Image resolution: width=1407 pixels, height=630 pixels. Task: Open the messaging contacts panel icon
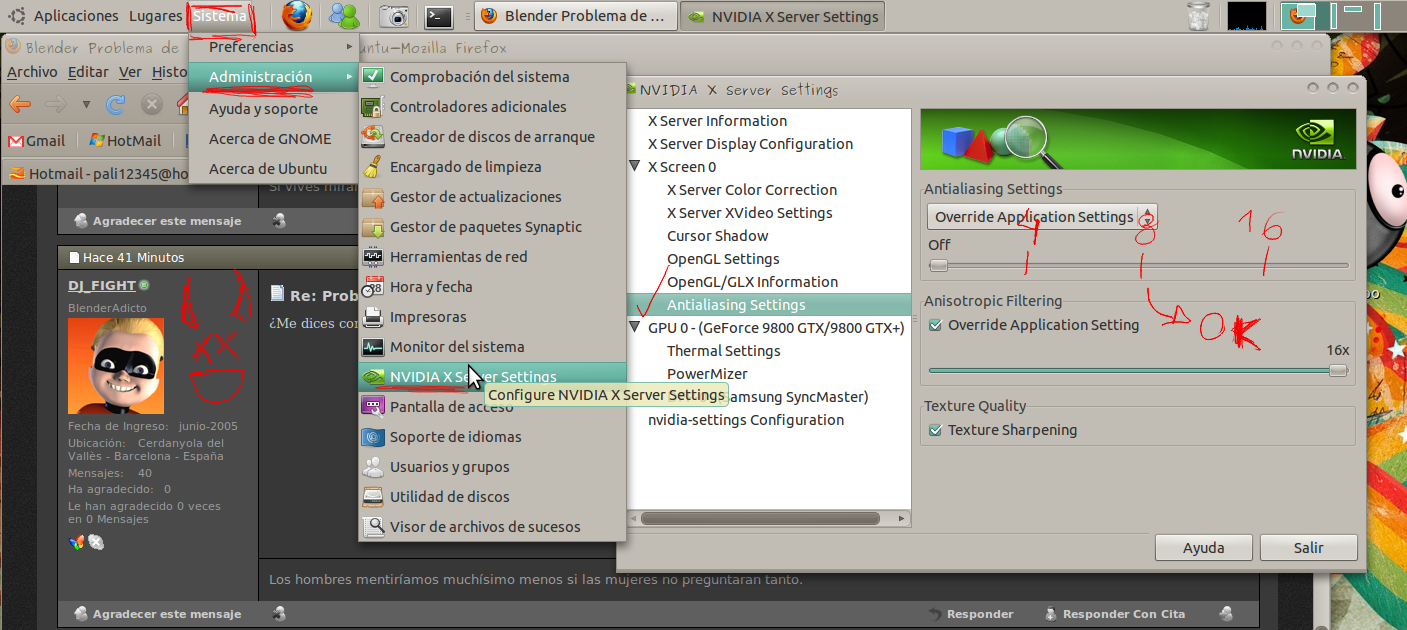point(344,16)
